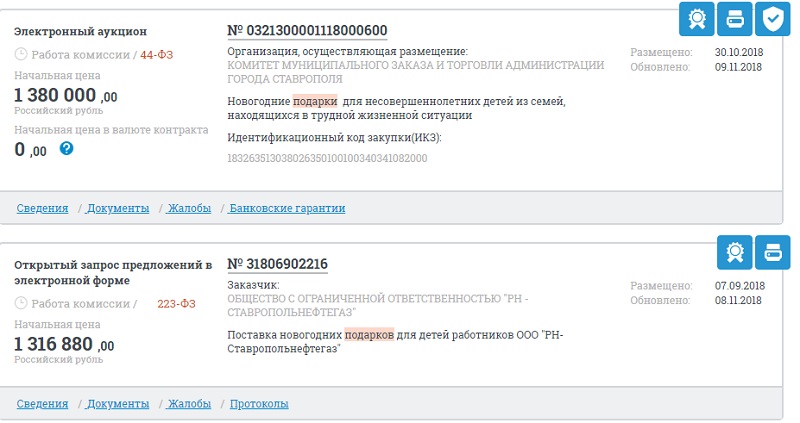Click the shield checkmark icon

tap(772, 19)
